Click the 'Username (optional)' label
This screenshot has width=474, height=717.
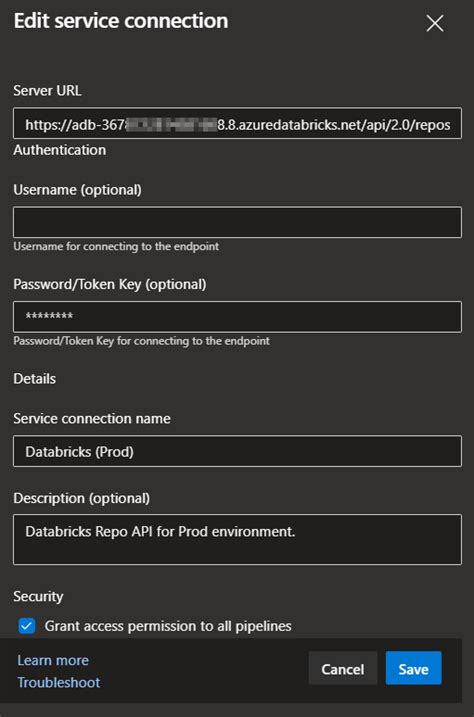point(77,190)
